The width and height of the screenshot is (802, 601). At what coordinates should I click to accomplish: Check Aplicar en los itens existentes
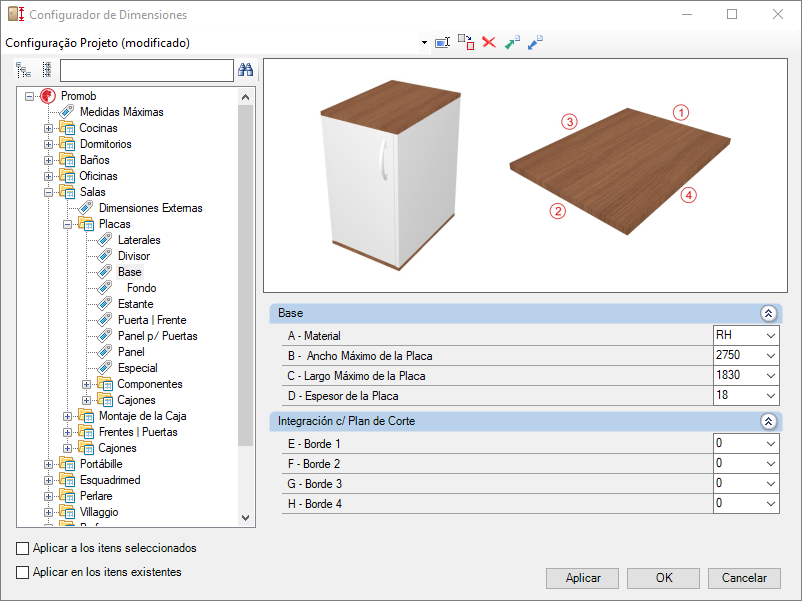[23, 572]
